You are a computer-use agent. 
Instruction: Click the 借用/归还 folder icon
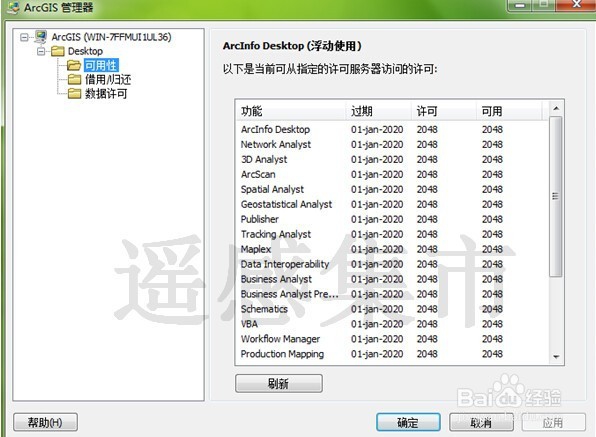(74, 79)
